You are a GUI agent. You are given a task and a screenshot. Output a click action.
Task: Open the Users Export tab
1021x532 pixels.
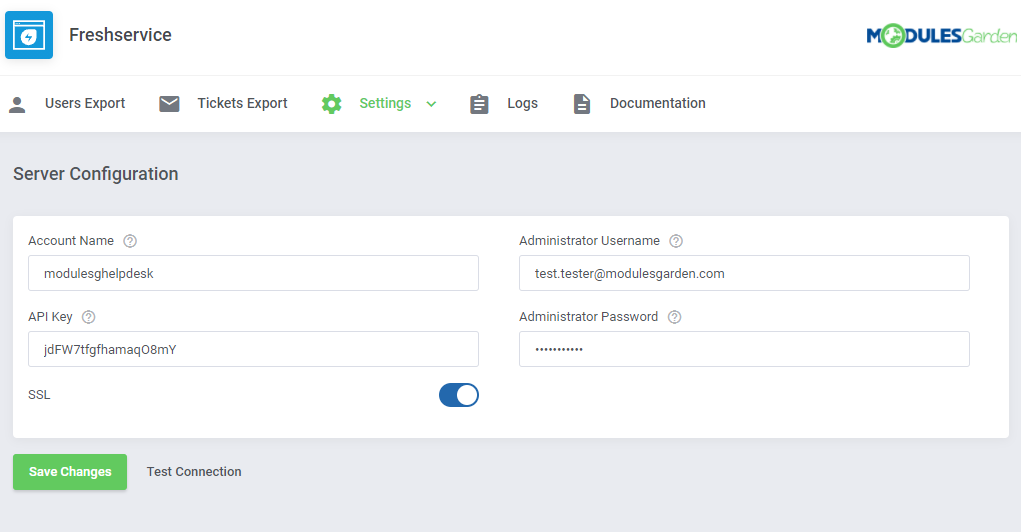coord(85,104)
